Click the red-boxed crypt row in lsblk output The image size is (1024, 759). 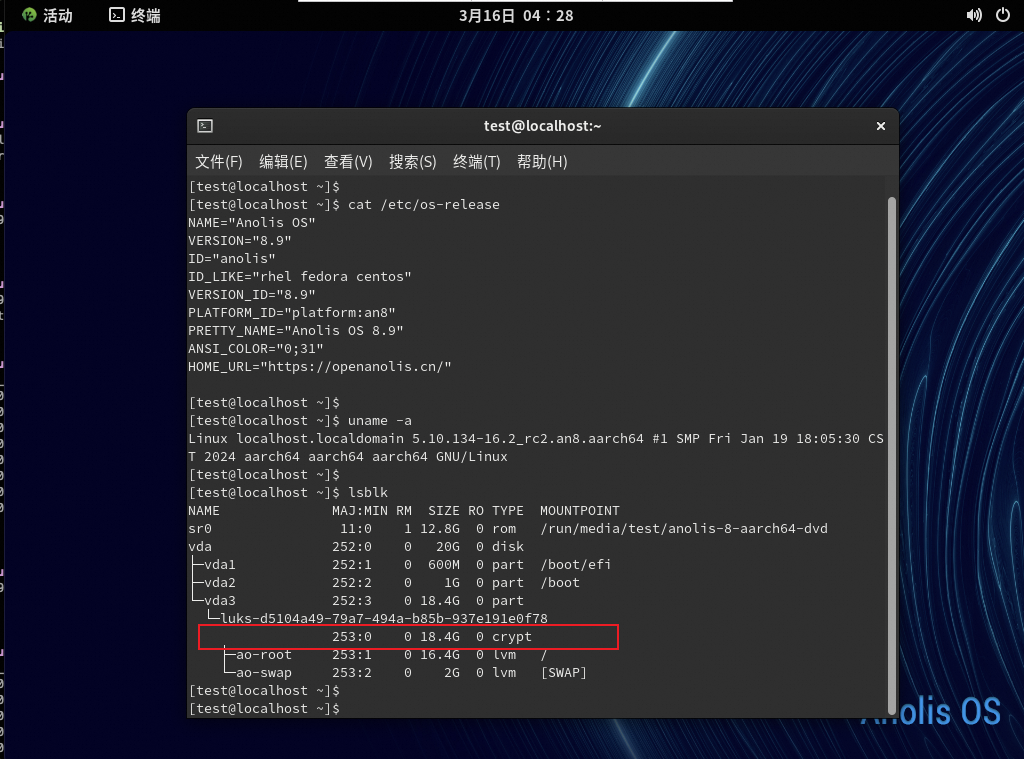point(408,636)
